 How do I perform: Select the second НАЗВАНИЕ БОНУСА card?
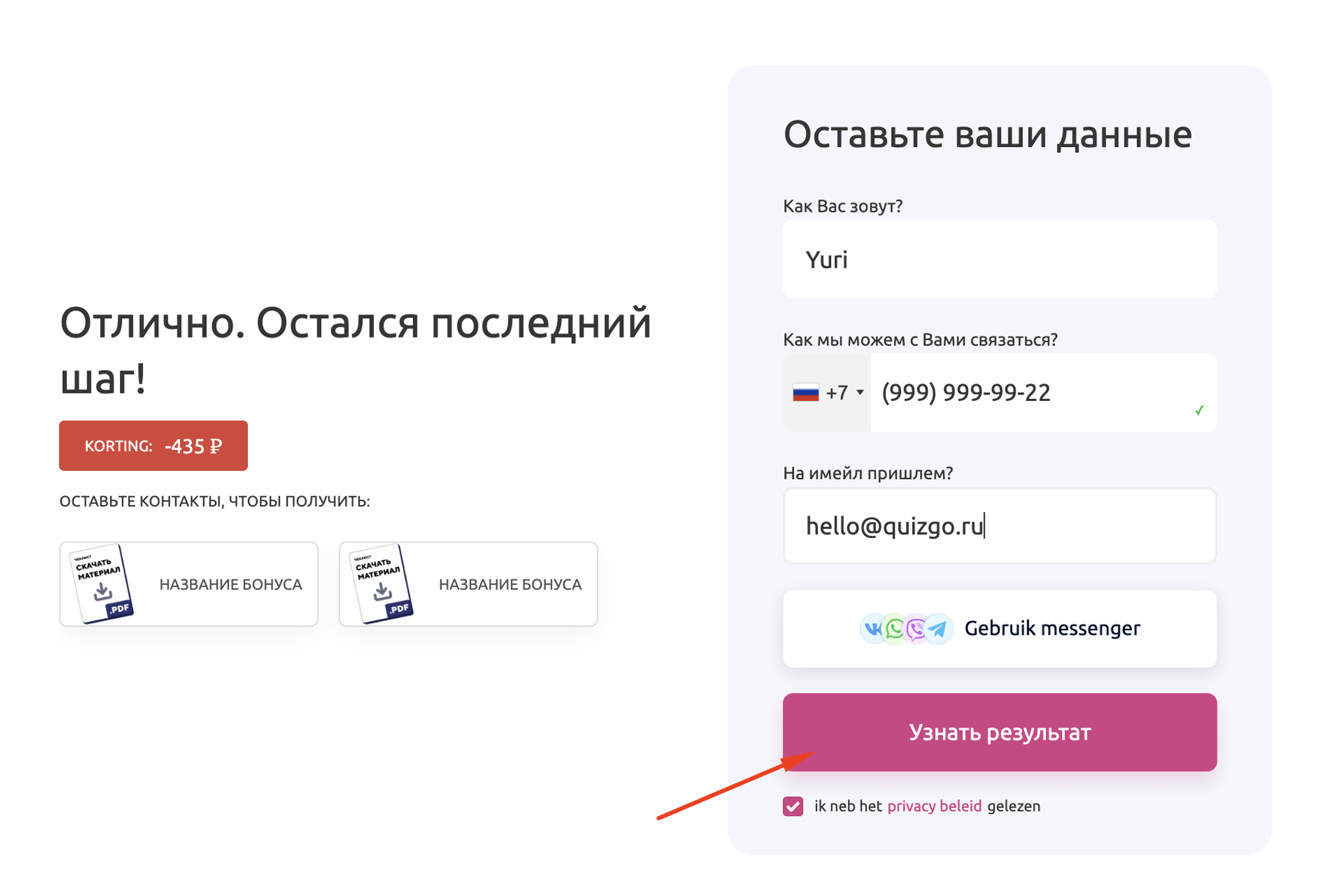point(468,584)
